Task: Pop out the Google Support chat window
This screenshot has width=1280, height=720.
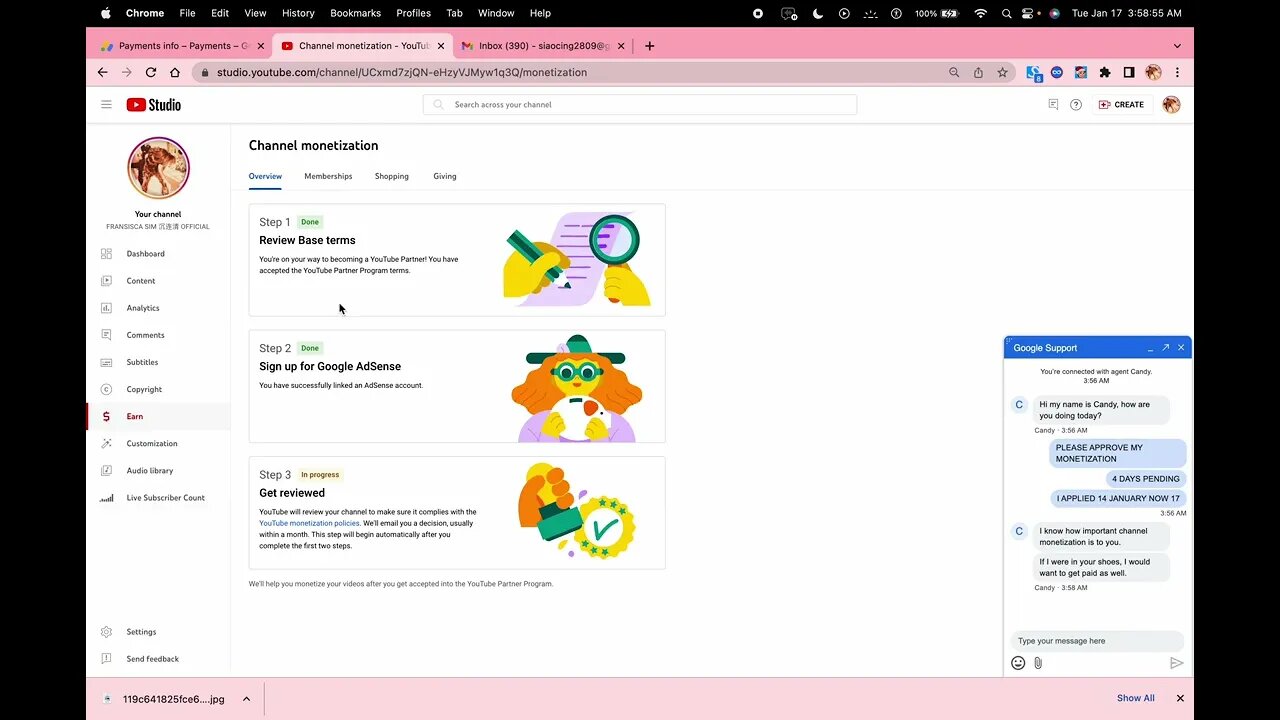Action: (x=1165, y=348)
